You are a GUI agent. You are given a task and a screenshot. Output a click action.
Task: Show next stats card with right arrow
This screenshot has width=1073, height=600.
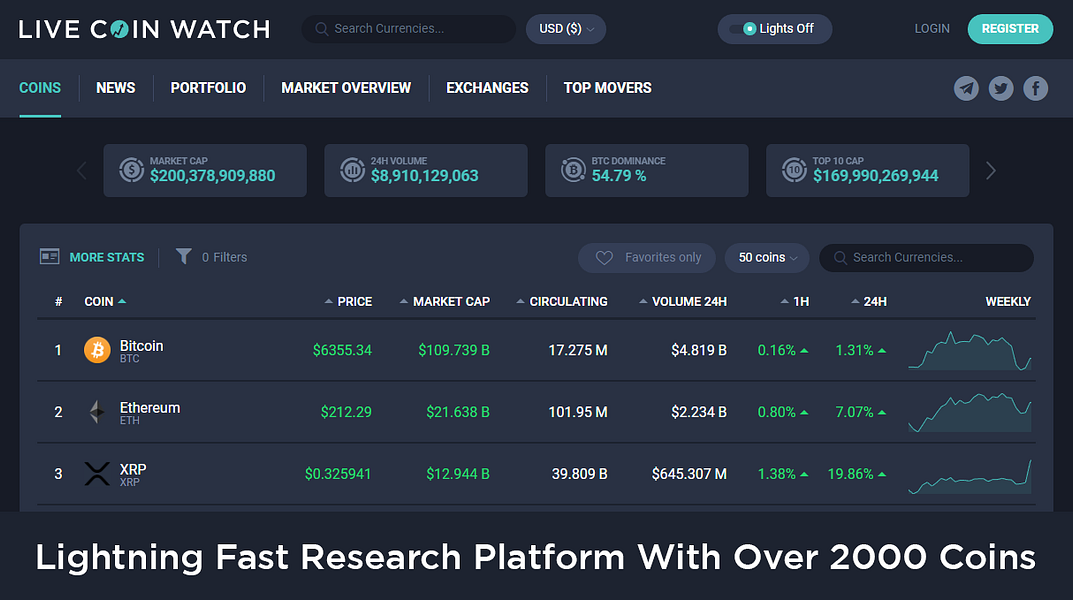click(990, 170)
